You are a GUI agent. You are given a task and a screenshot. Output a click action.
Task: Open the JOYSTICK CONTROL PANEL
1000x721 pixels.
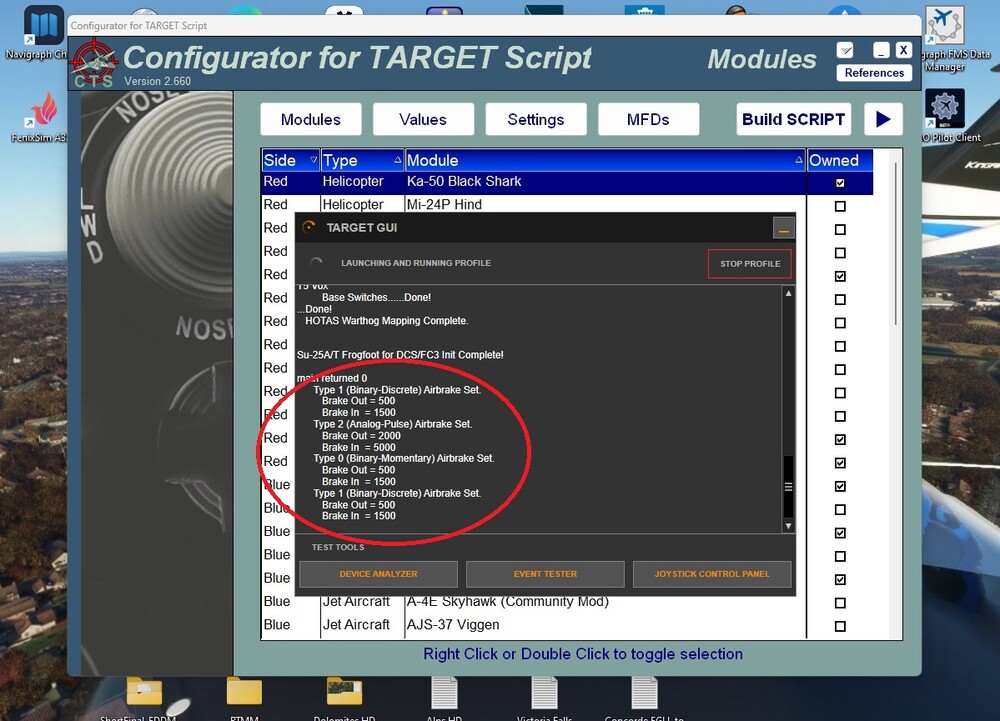712,574
